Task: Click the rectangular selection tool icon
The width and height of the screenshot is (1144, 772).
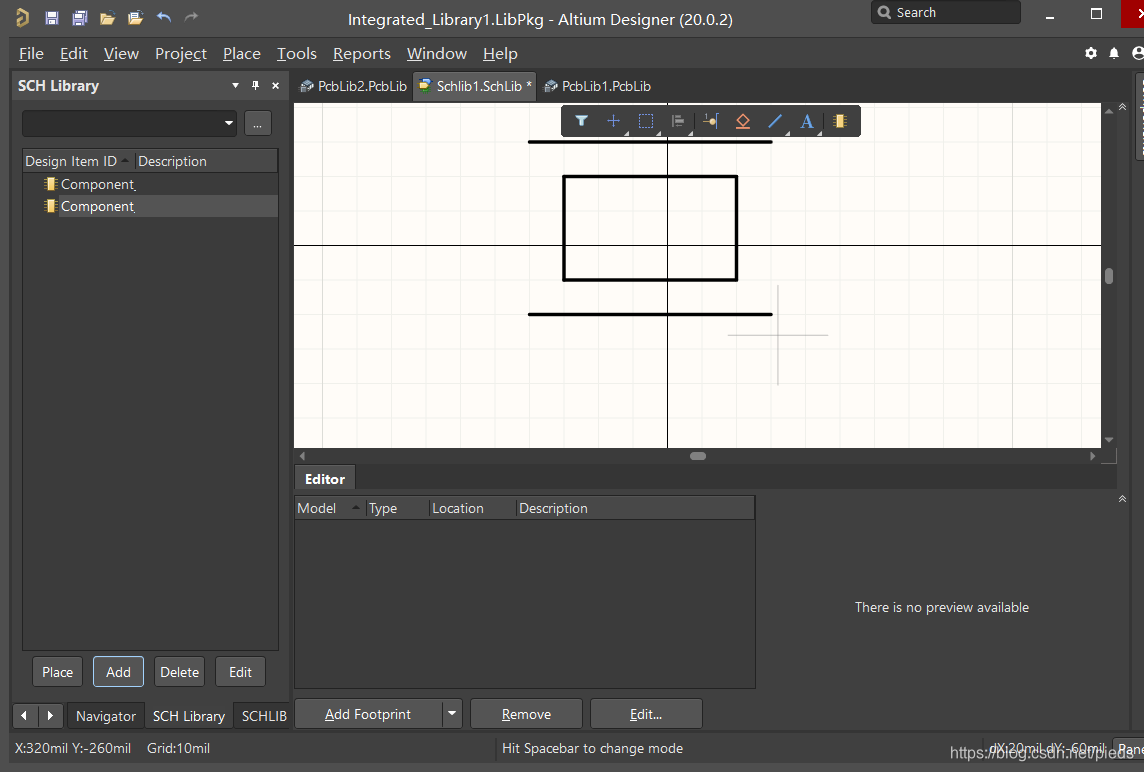Action: 646,121
